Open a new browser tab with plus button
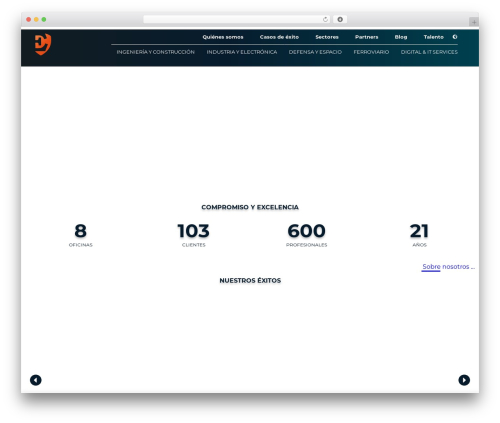Screen dimensions: 500x423 coord(474,22)
